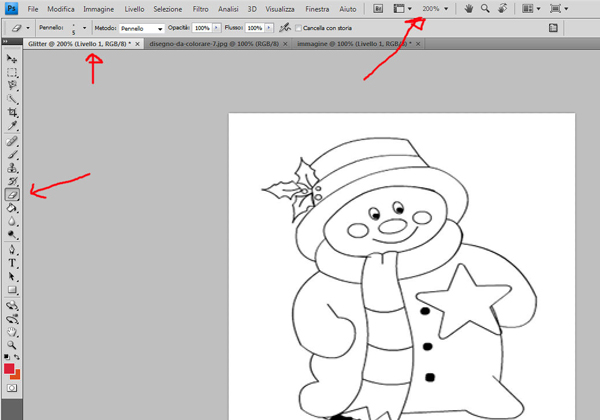The width and height of the screenshot is (600, 420).
Task: Toggle Quick Mask mode
Action: coord(12,388)
